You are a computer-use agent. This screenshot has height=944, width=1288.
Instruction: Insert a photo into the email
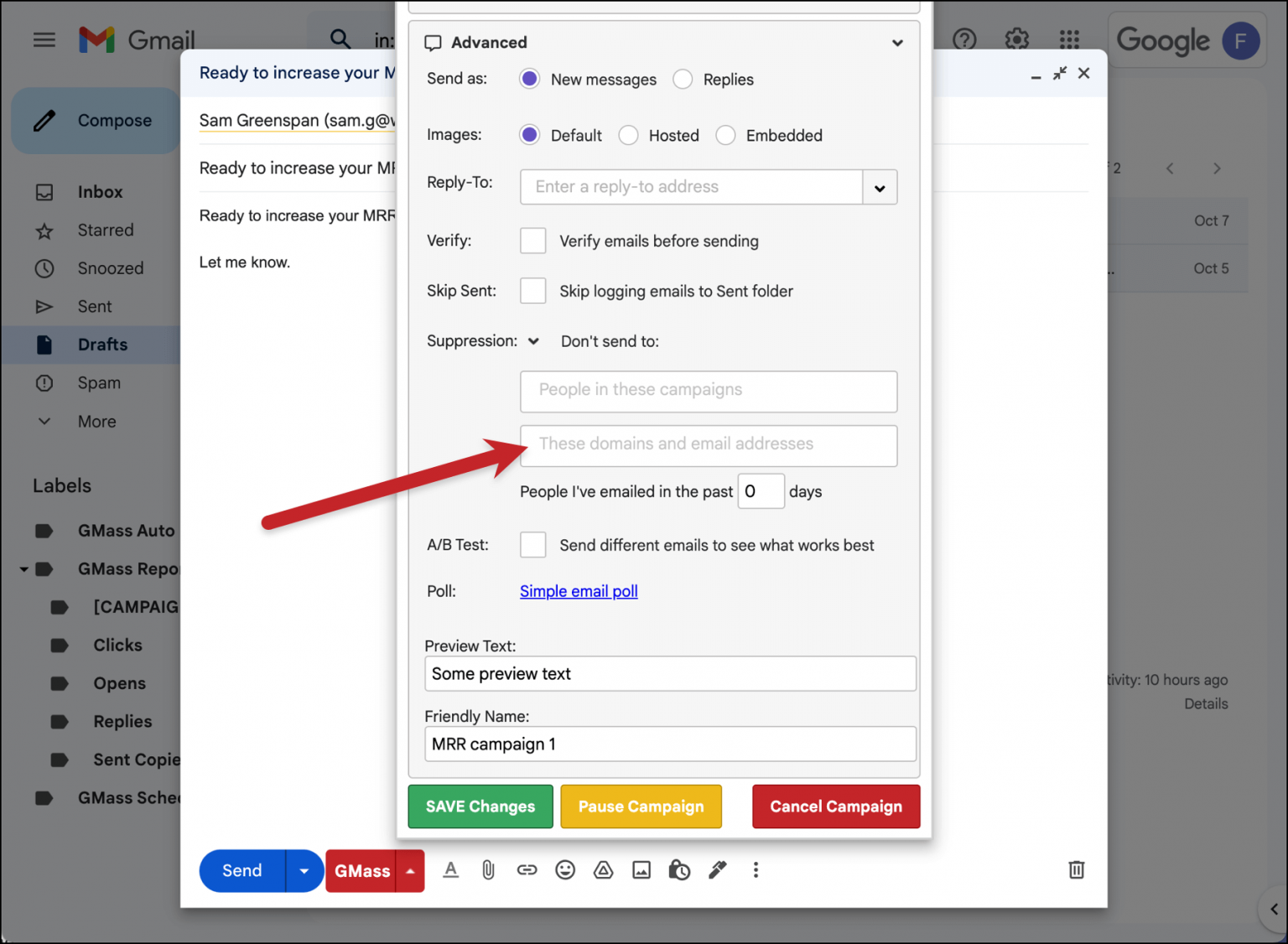[641, 870]
